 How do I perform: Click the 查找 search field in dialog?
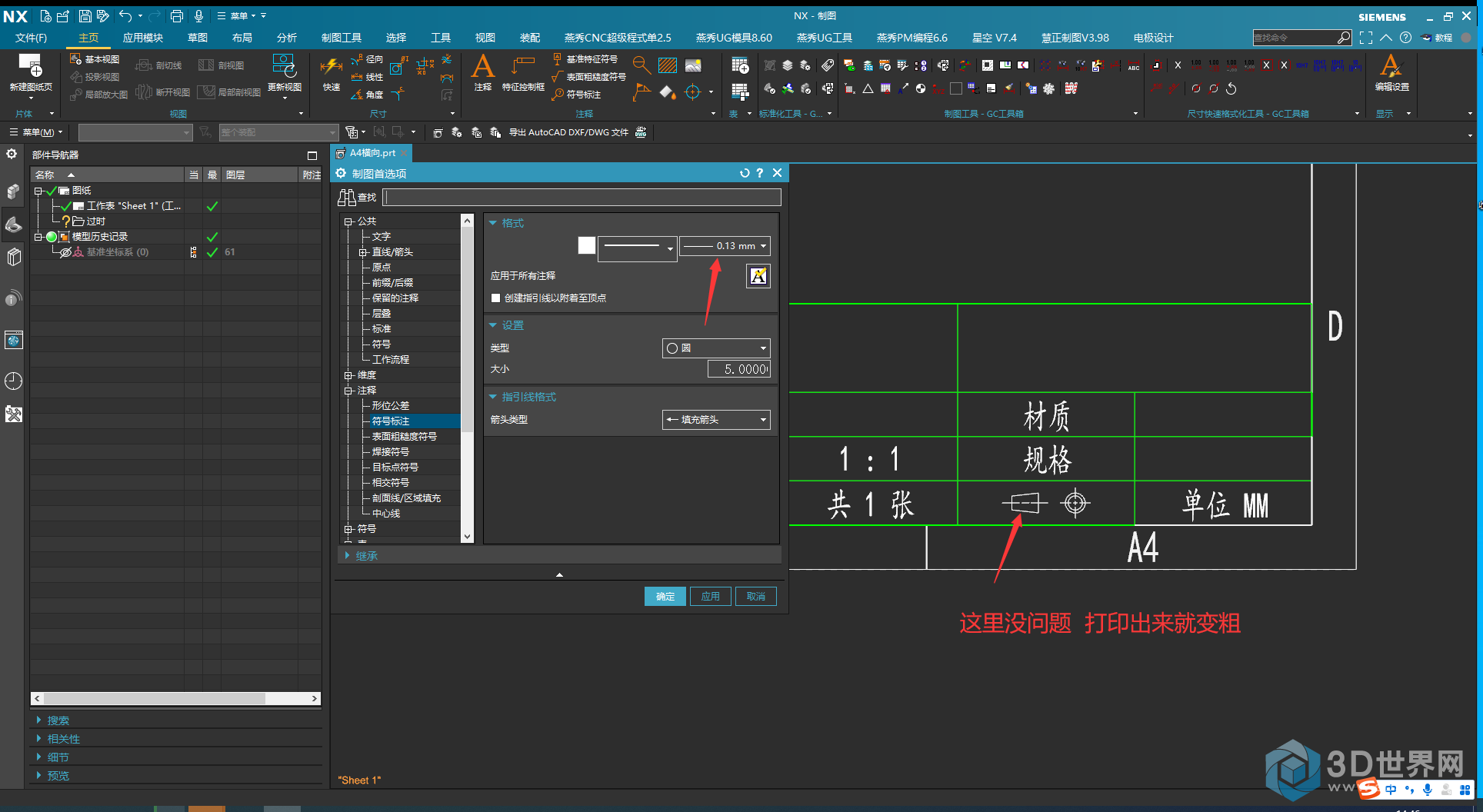[582, 198]
